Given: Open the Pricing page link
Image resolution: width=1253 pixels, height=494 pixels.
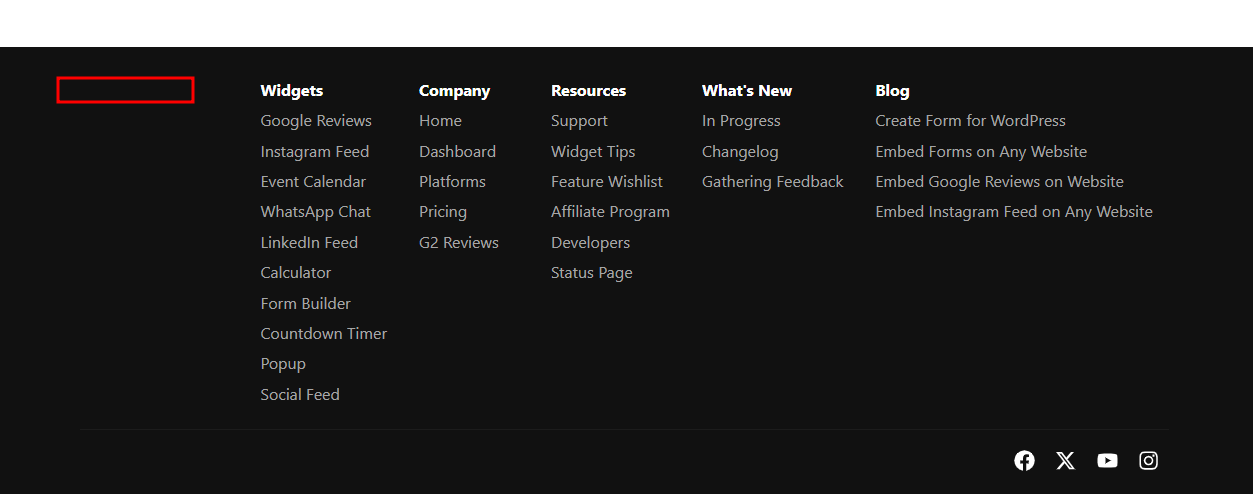Looking at the screenshot, I should coord(443,212).
